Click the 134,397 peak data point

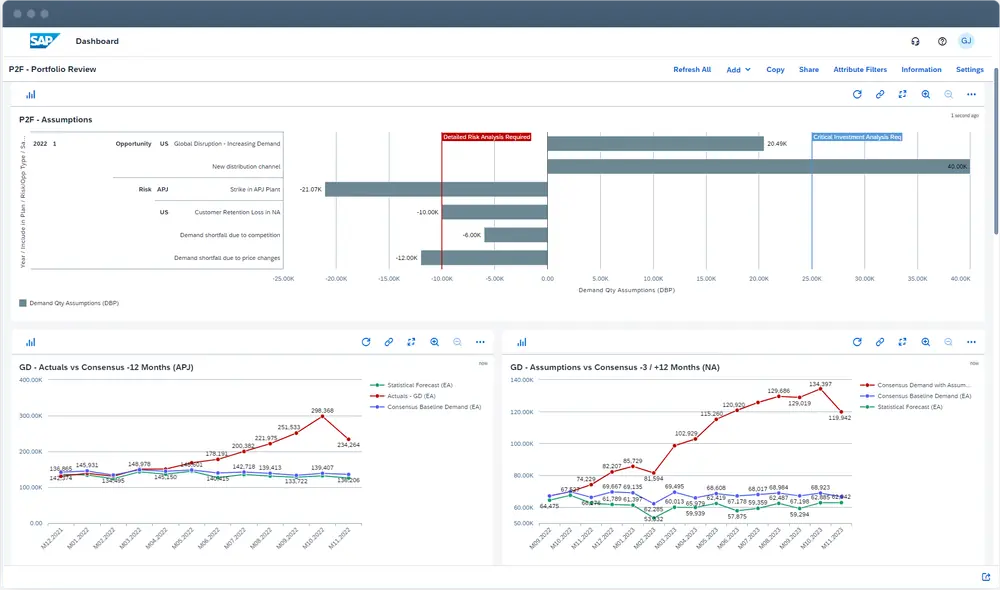pos(820,388)
